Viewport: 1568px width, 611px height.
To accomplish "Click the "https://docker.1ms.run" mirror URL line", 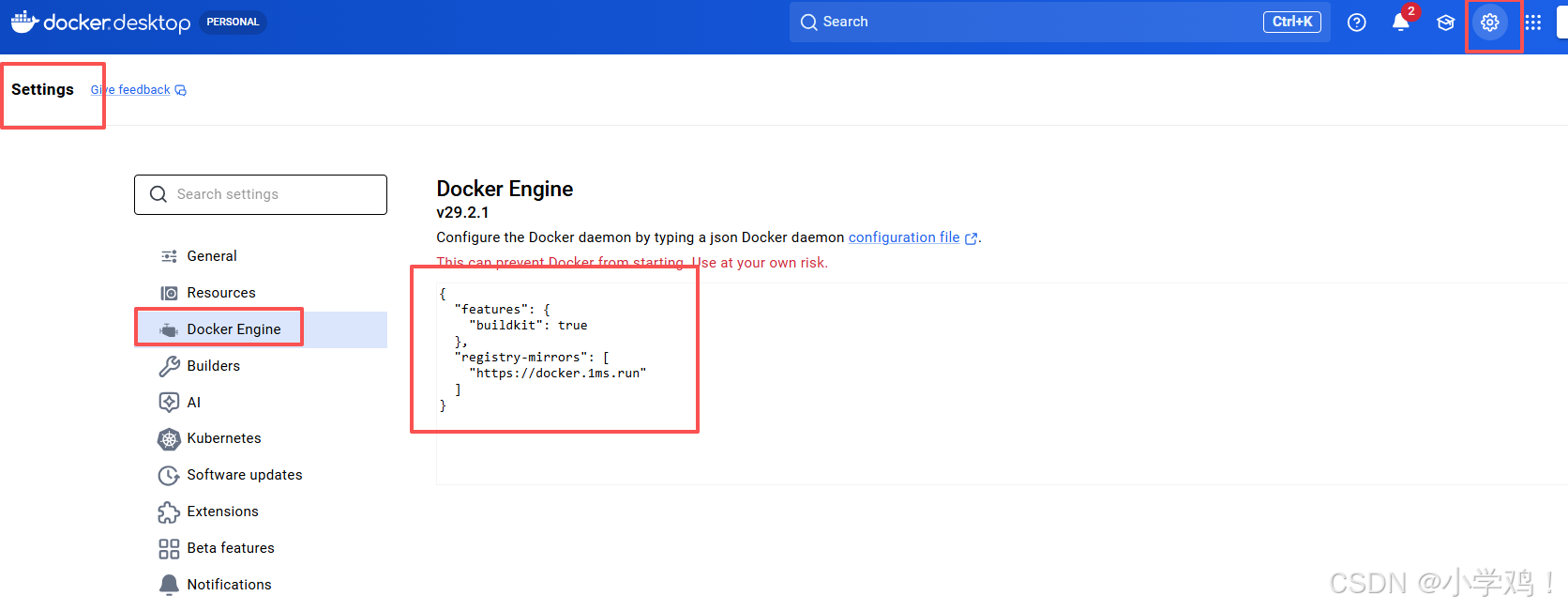I will tap(558, 374).
